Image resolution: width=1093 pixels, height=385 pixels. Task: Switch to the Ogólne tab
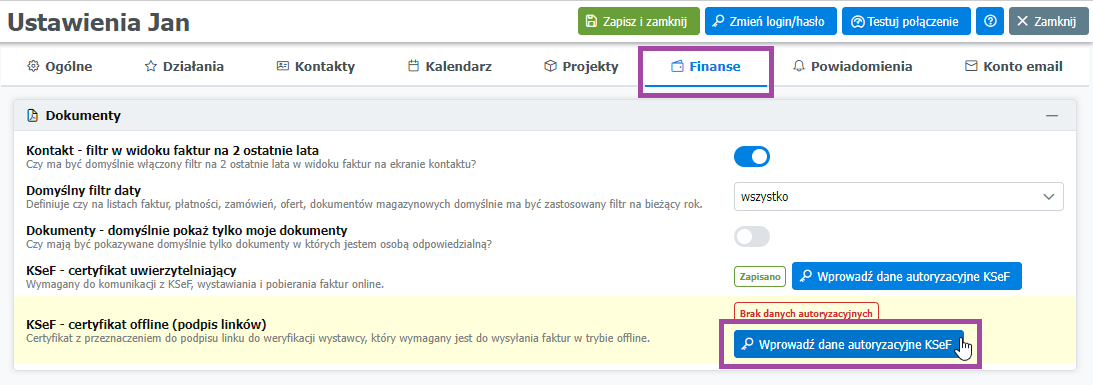(x=59, y=67)
